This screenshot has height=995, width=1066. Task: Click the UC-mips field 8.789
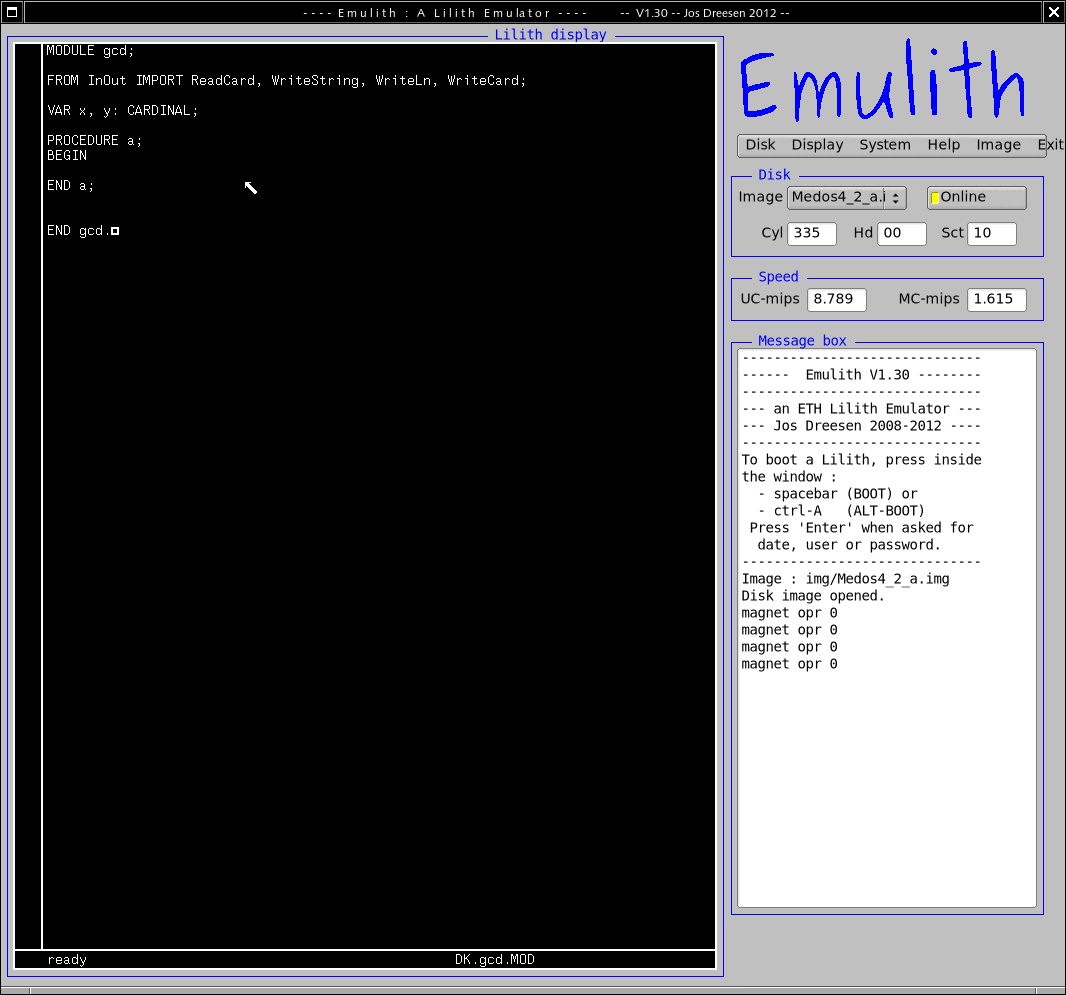click(837, 299)
